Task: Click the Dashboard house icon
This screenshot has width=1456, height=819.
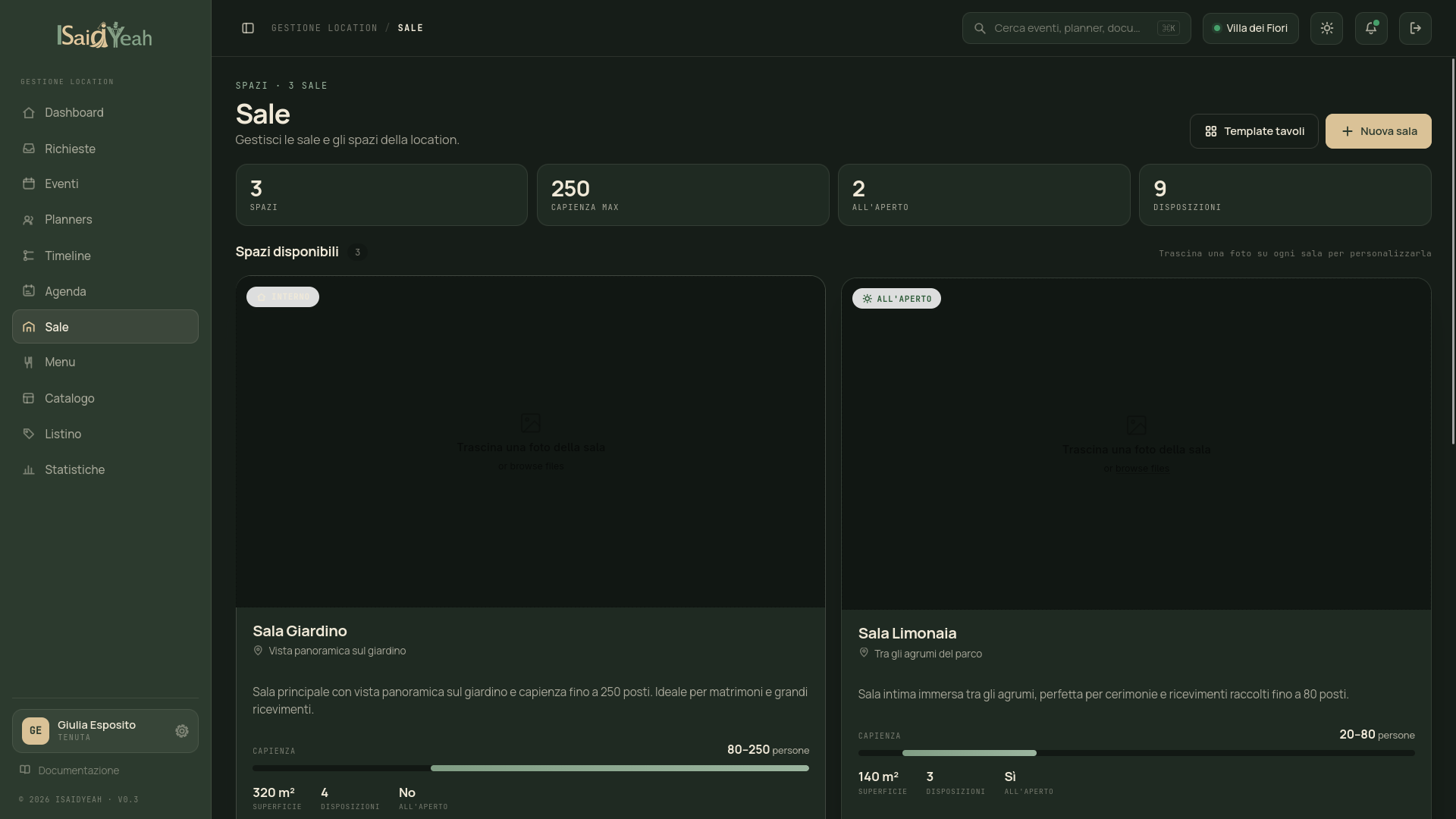Action: click(x=29, y=112)
